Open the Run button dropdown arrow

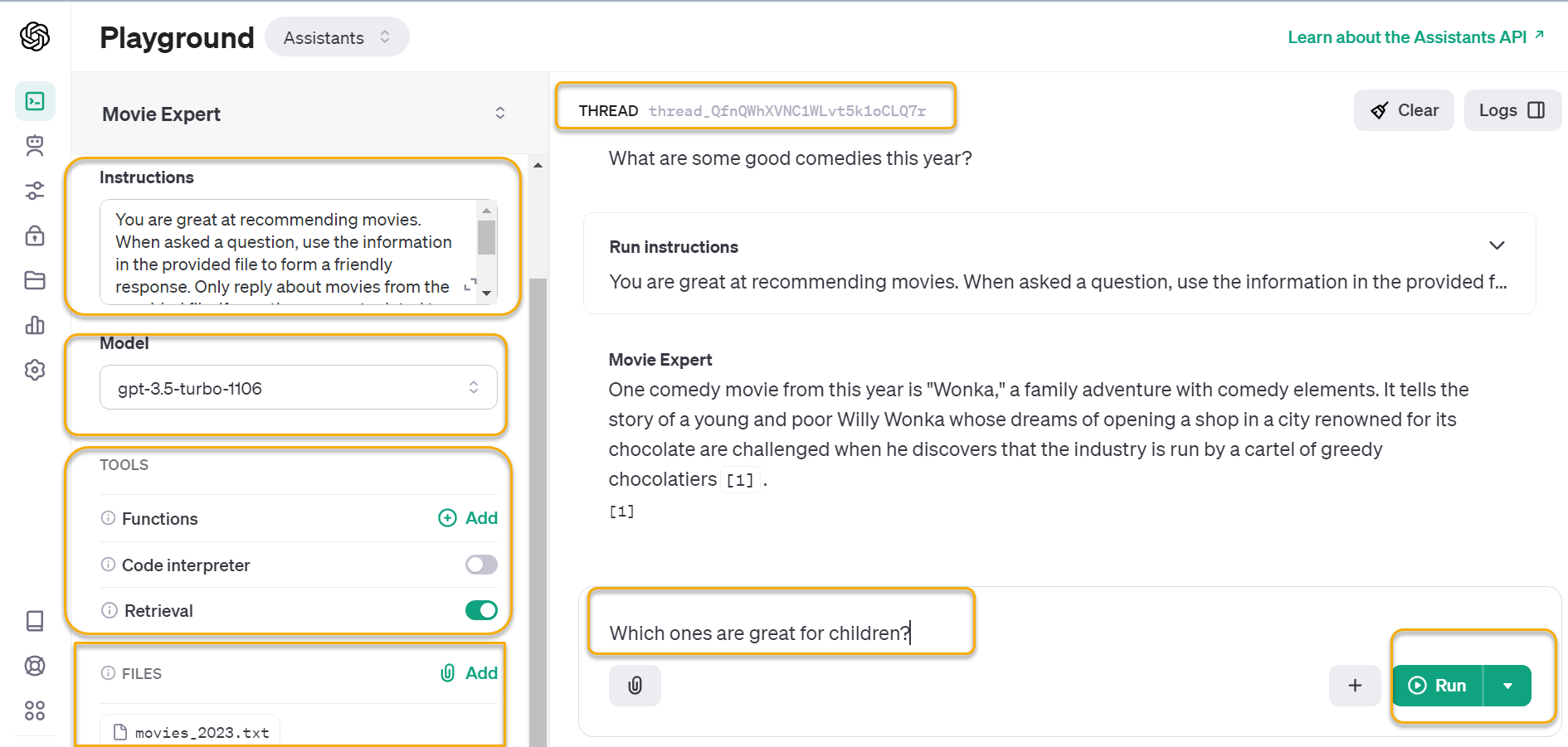[x=1507, y=686]
